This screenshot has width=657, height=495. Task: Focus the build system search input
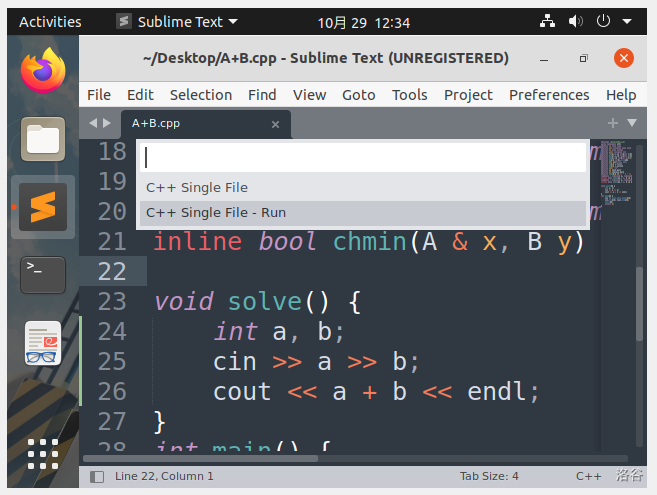click(x=362, y=157)
